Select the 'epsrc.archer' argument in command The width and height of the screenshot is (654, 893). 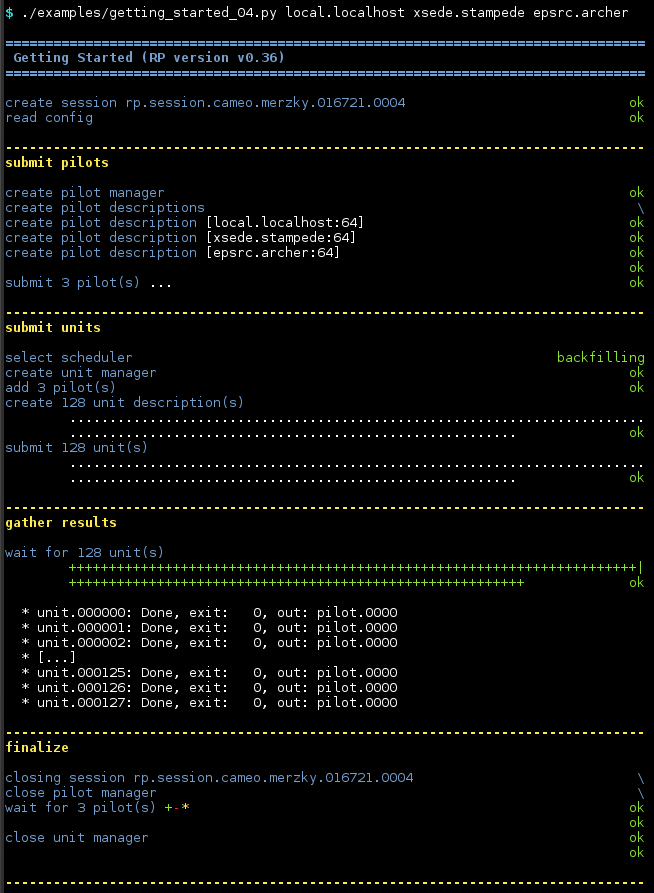(x=581, y=13)
